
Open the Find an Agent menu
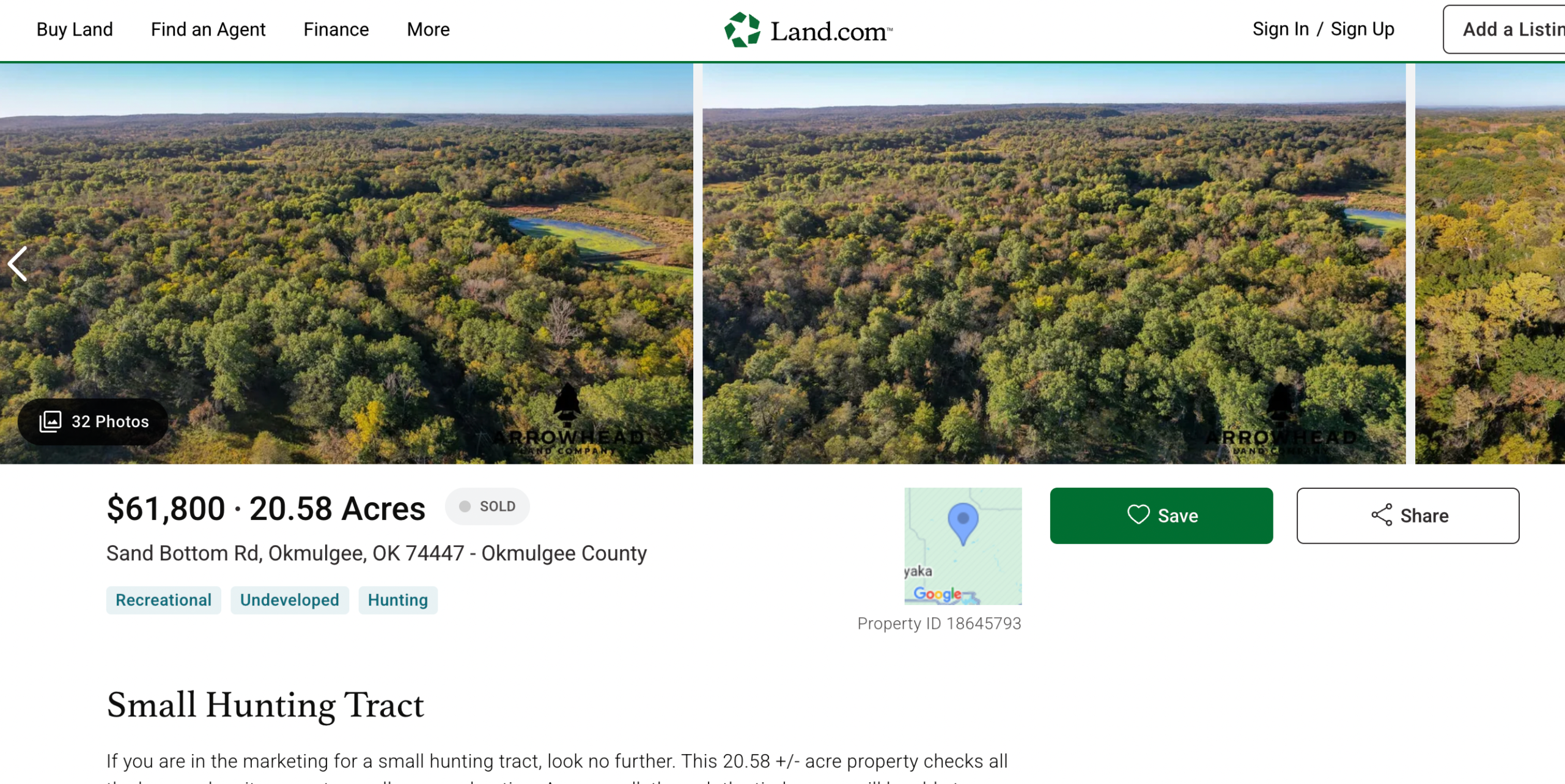click(208, 29)
